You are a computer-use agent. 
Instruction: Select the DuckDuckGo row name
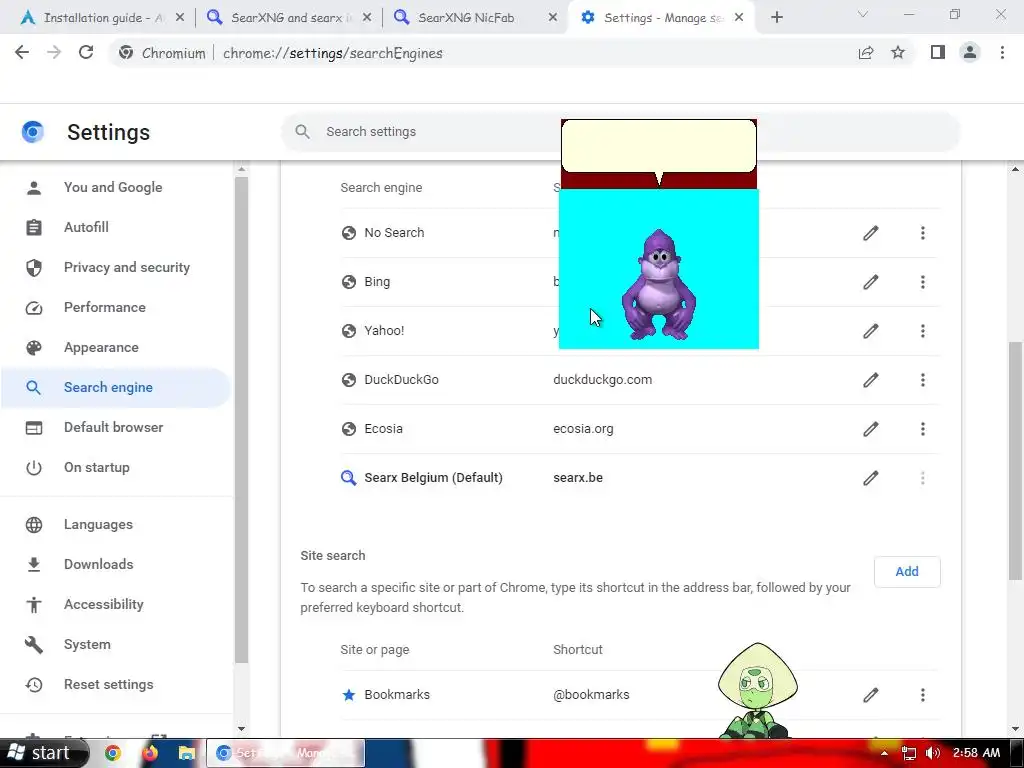[401, 380]
